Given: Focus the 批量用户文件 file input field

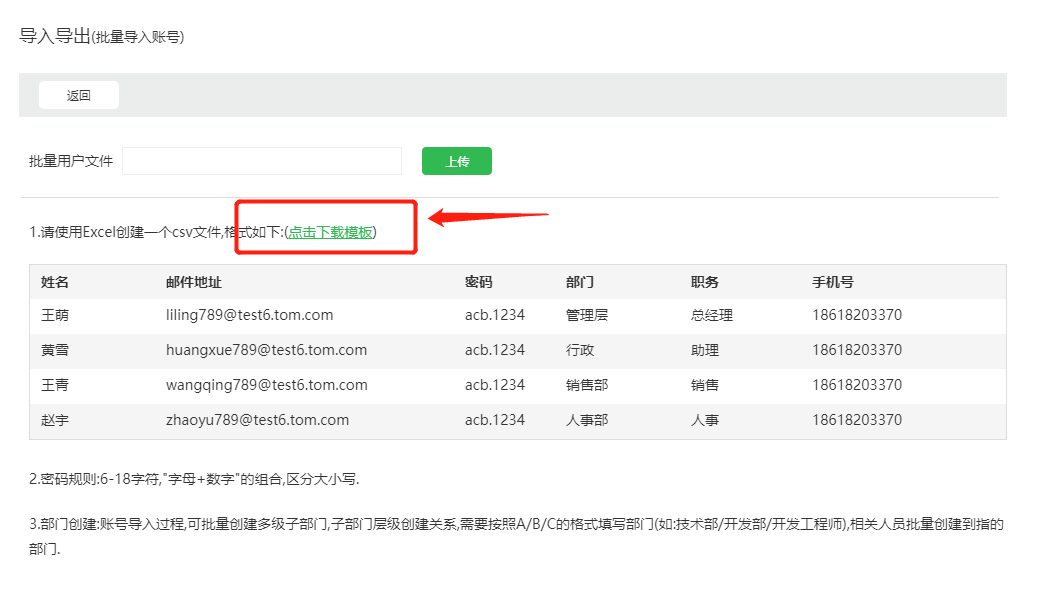Looking at the screenshot, I should 262,161.
